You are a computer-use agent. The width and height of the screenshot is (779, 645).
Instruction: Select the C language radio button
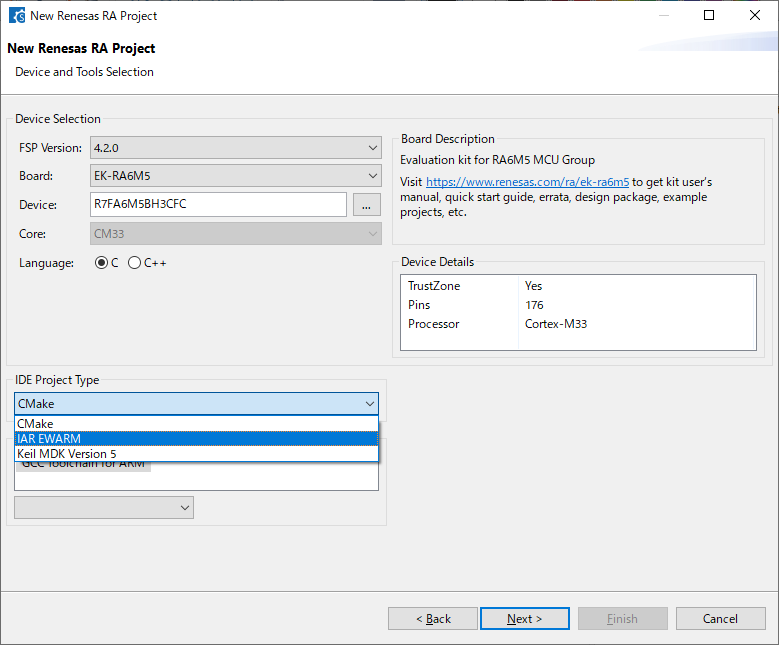click(101, 263)
